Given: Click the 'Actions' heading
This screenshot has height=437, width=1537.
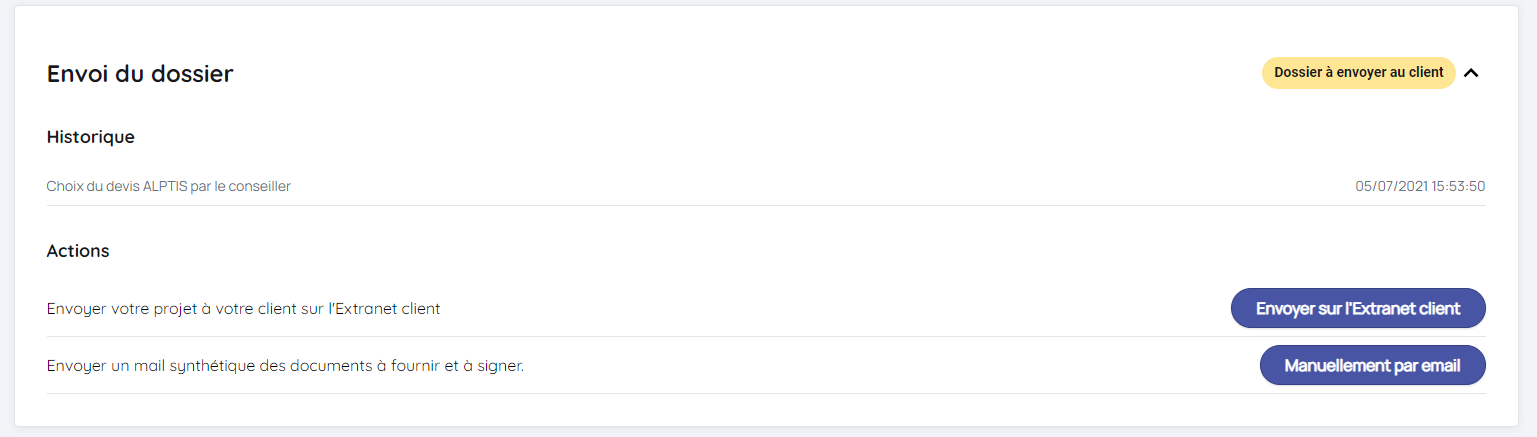Looking at the screenshot, I should point(78,251).
